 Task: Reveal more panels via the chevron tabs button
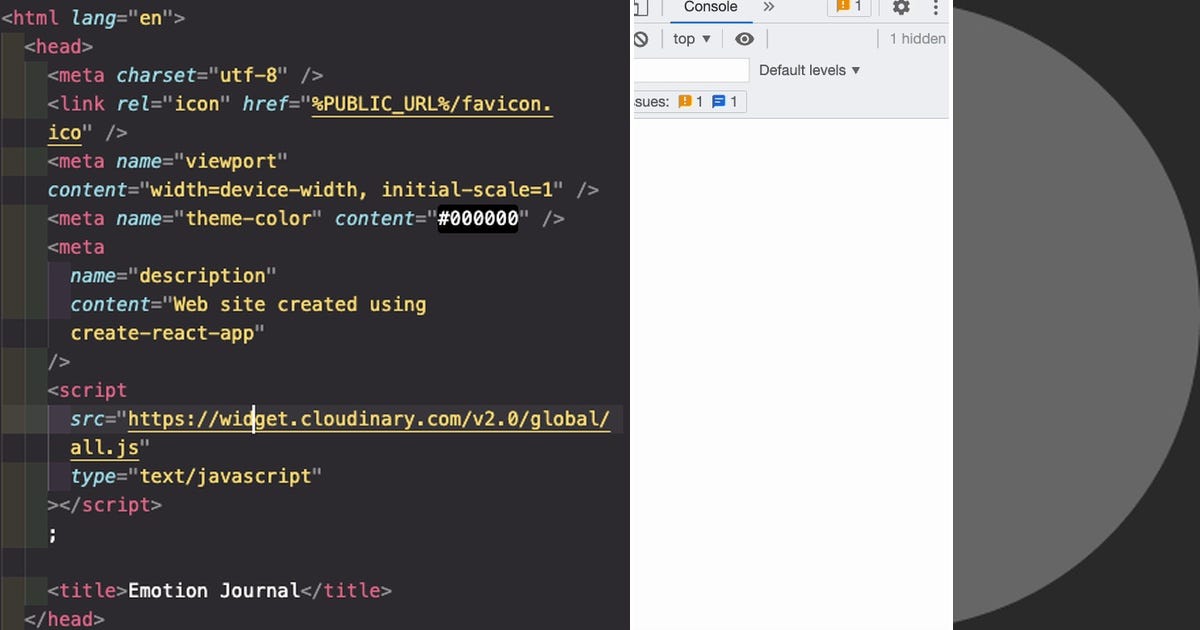click(768, 7)
